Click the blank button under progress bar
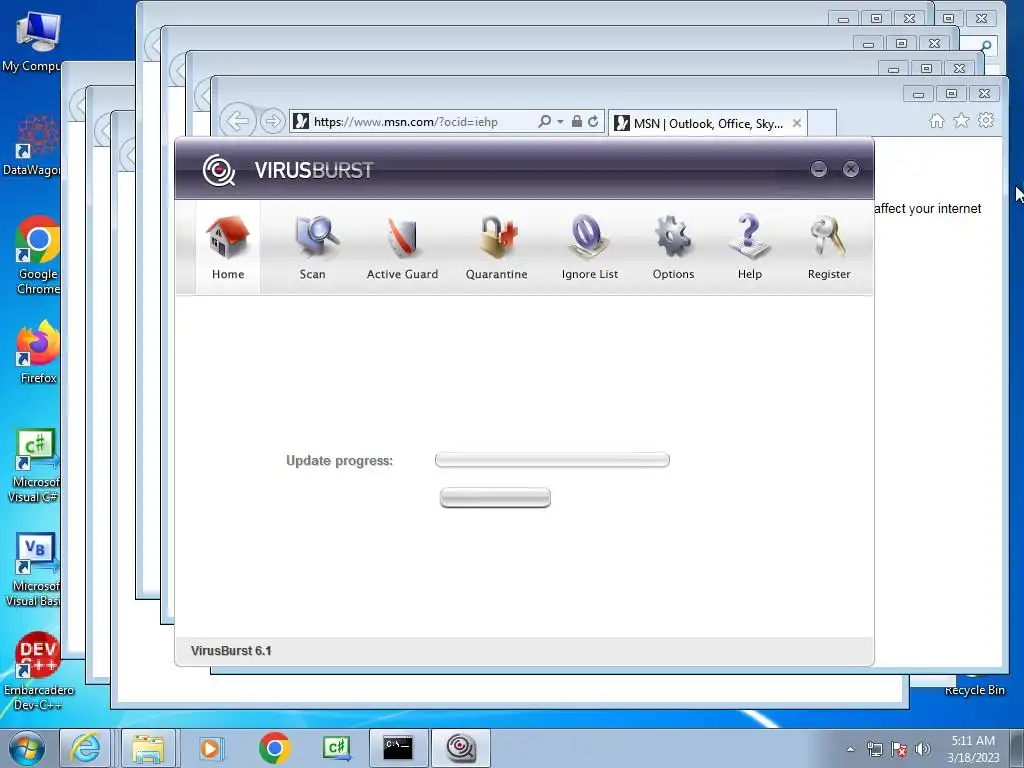Viewport: 1024px width, 768px height. tap(495, 498)
